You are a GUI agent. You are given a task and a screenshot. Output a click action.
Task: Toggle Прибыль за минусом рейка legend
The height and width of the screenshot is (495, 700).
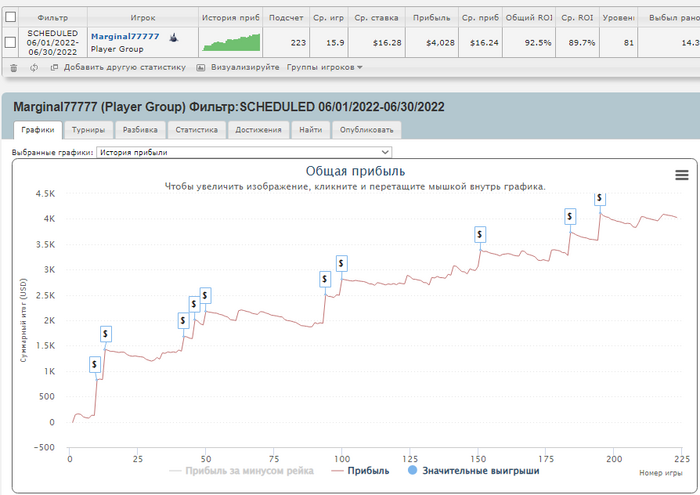tap(242, 471)
